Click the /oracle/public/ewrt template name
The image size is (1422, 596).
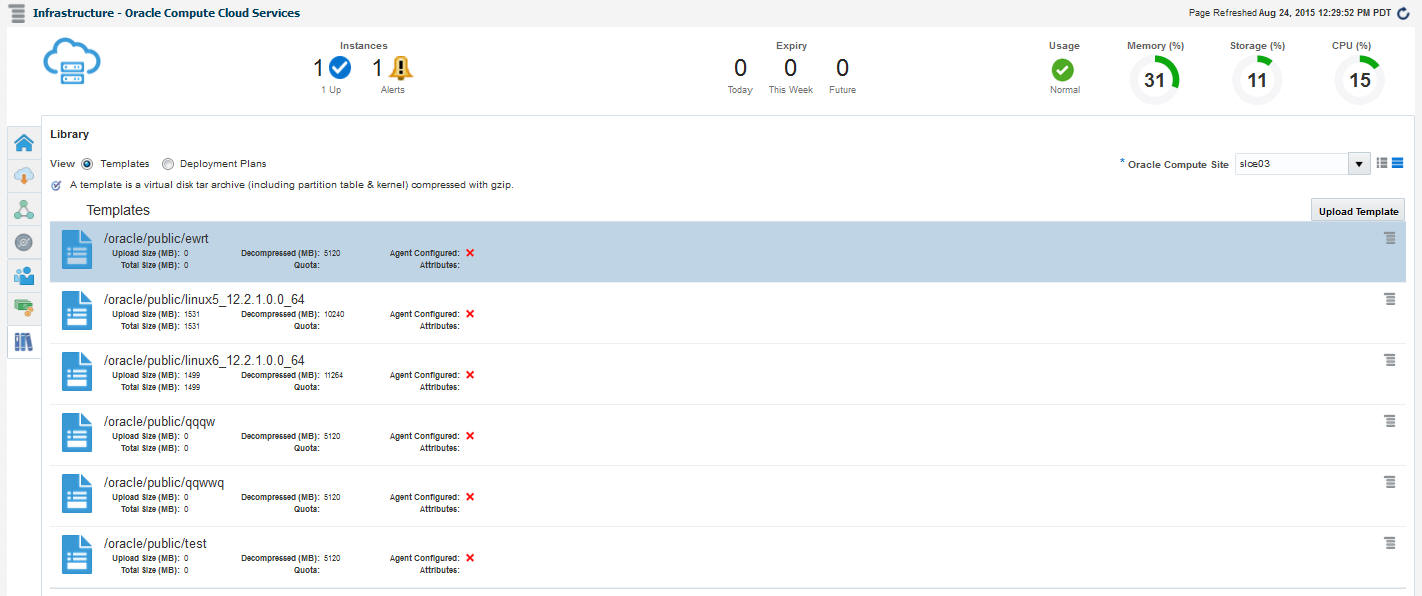click(x=156, y=238)
